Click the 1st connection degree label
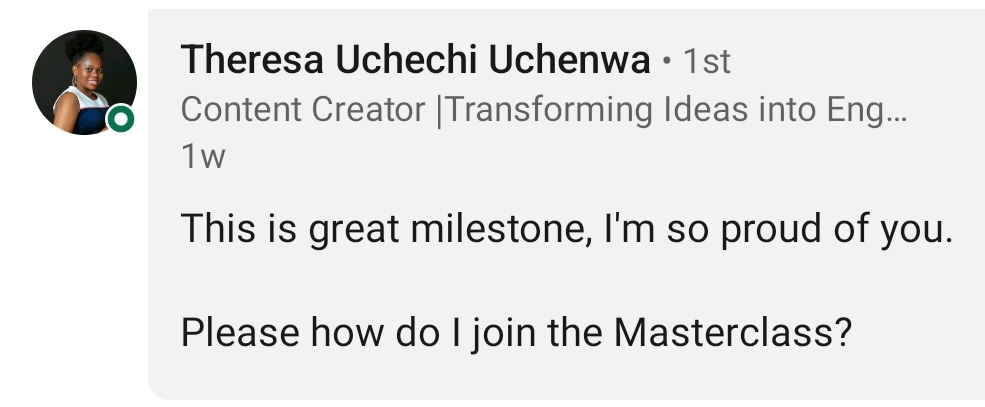The width and height of the screenshot is (985, 407). [707, 62]
